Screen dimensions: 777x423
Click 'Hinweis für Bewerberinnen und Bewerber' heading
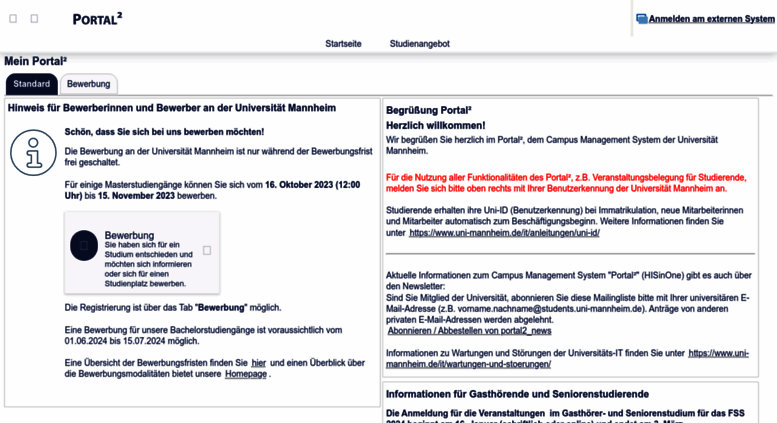(171, 107)
